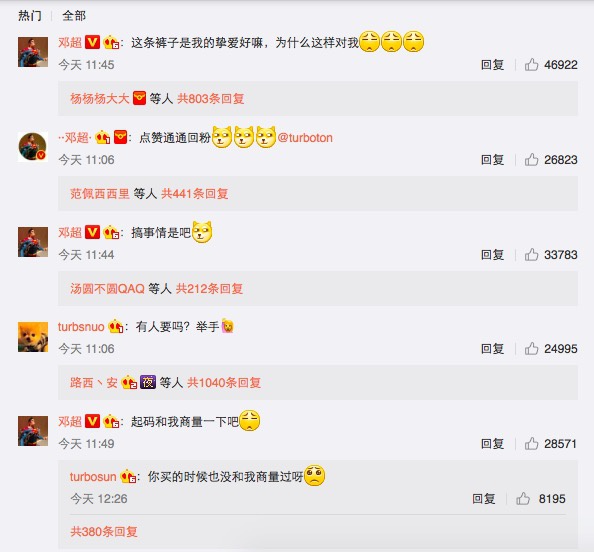This screenshot has width=594, height=552.
Task: Reply to turbosun's 12:26 comment
Action: 483,499
